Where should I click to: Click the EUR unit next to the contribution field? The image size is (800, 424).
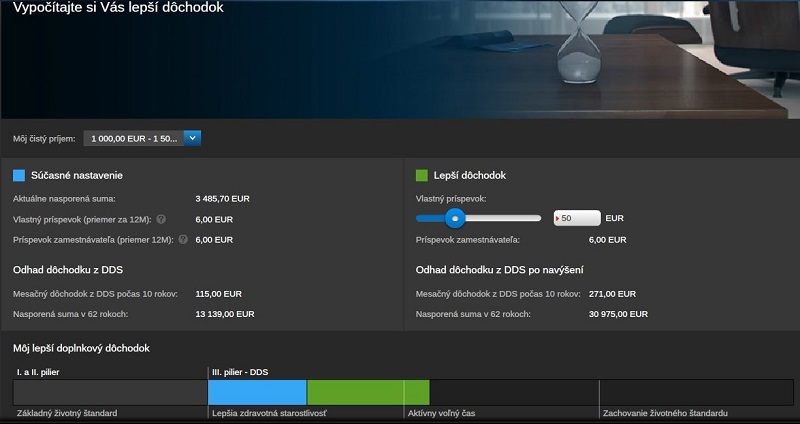point(614,218)
